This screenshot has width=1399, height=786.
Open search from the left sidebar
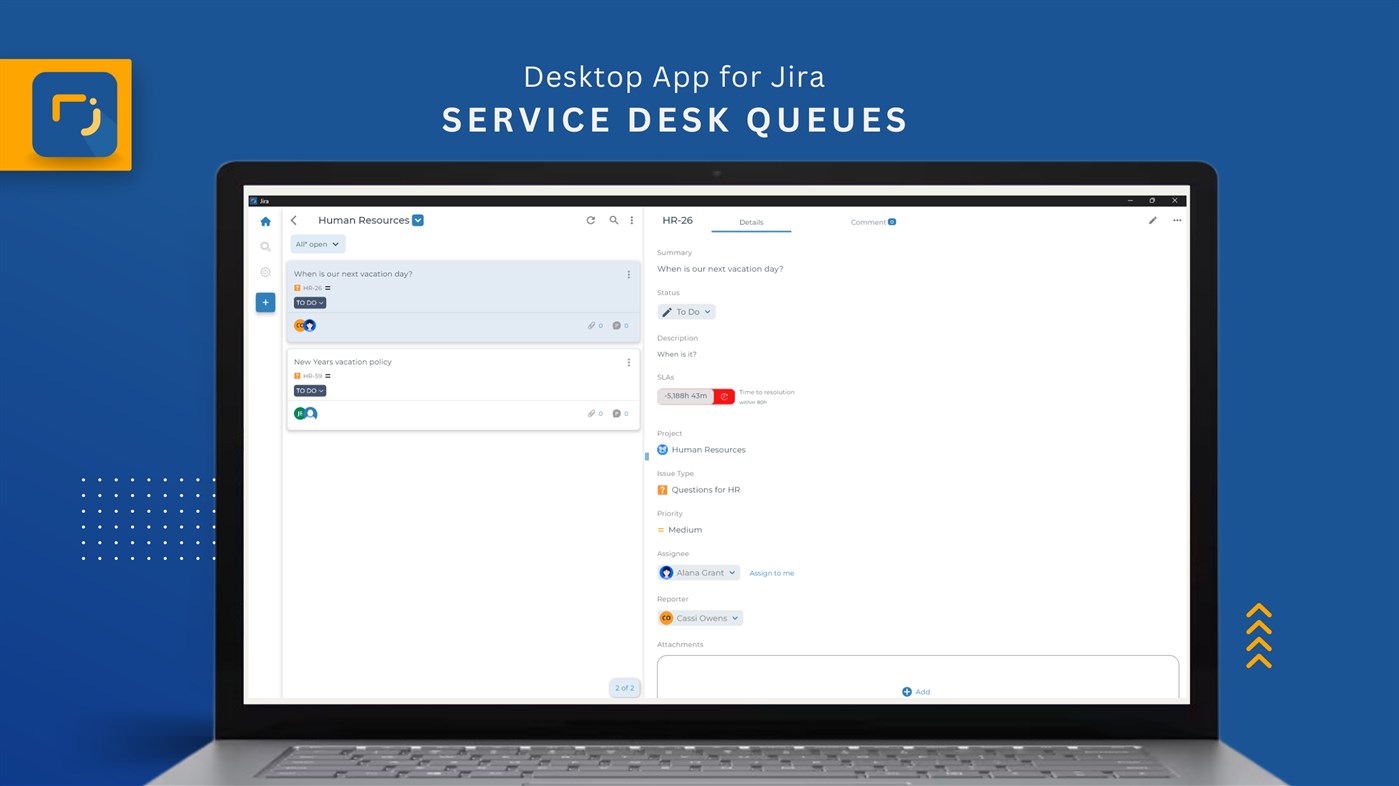pyautogui.click(x=264, y=245)
